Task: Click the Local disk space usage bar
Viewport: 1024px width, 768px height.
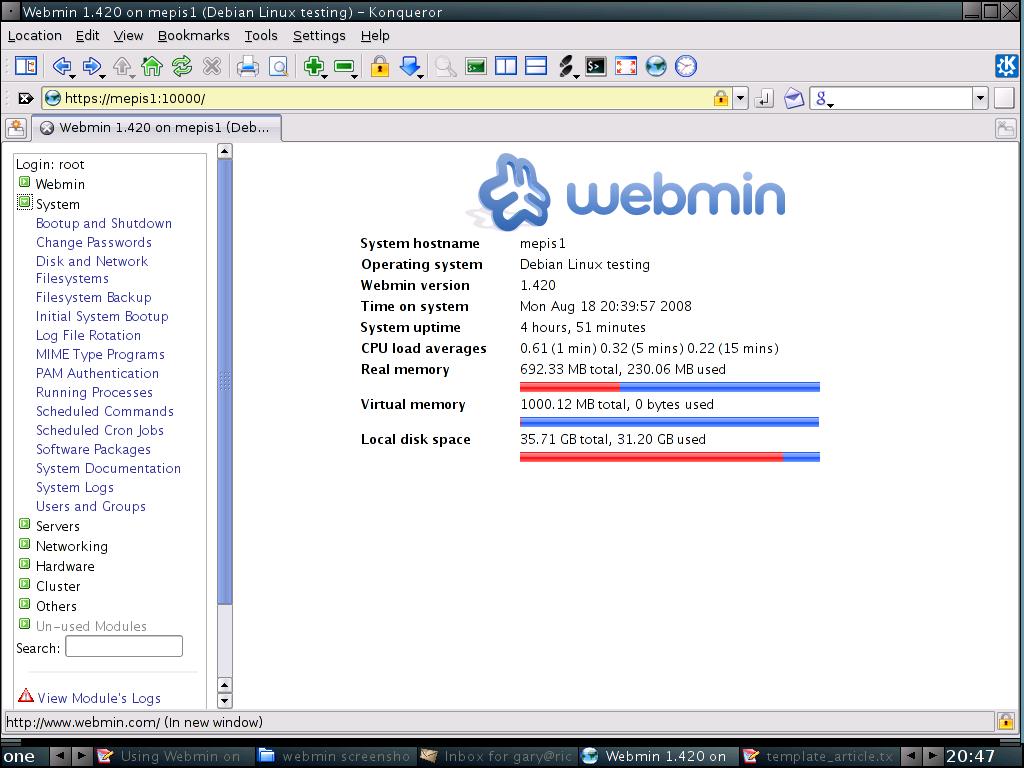Action: point(669,457)
